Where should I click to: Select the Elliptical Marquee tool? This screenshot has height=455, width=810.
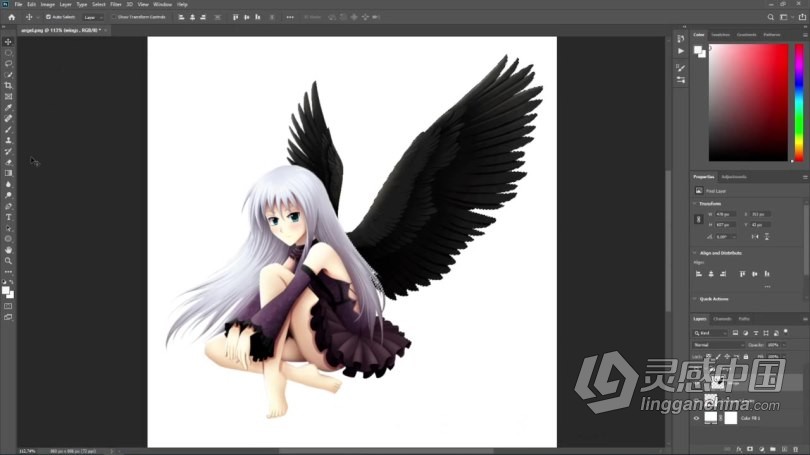8,53
